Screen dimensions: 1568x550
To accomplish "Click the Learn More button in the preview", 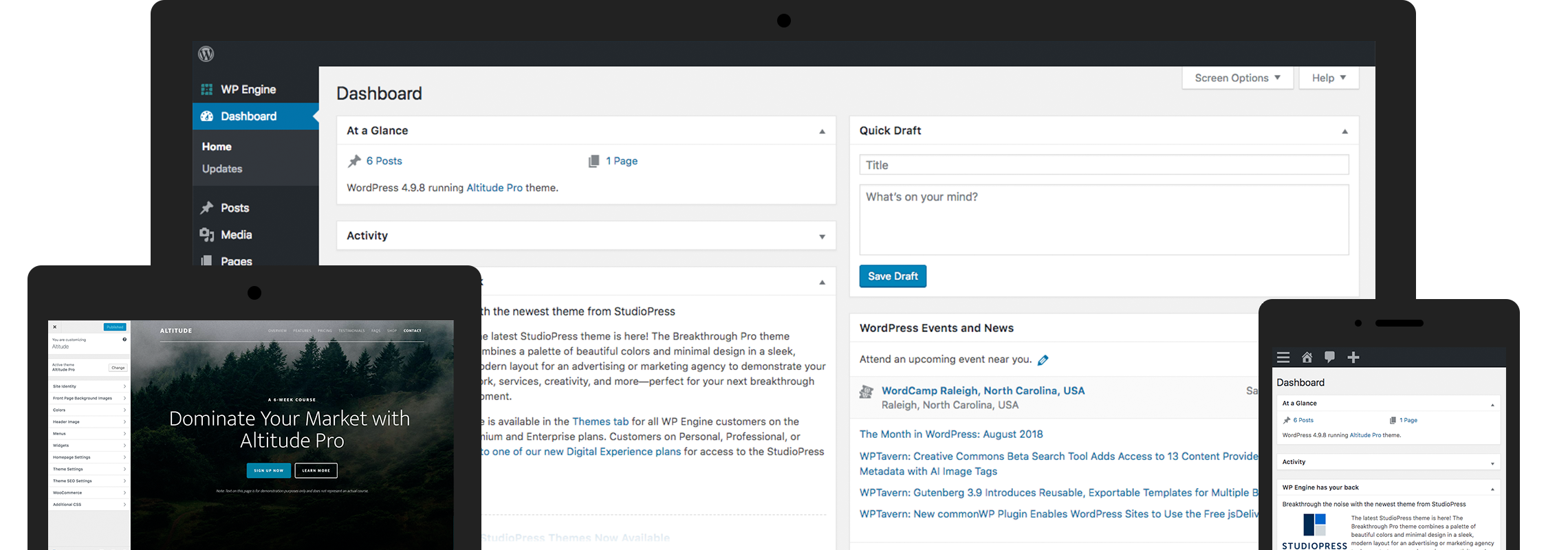I will point(316,470).
